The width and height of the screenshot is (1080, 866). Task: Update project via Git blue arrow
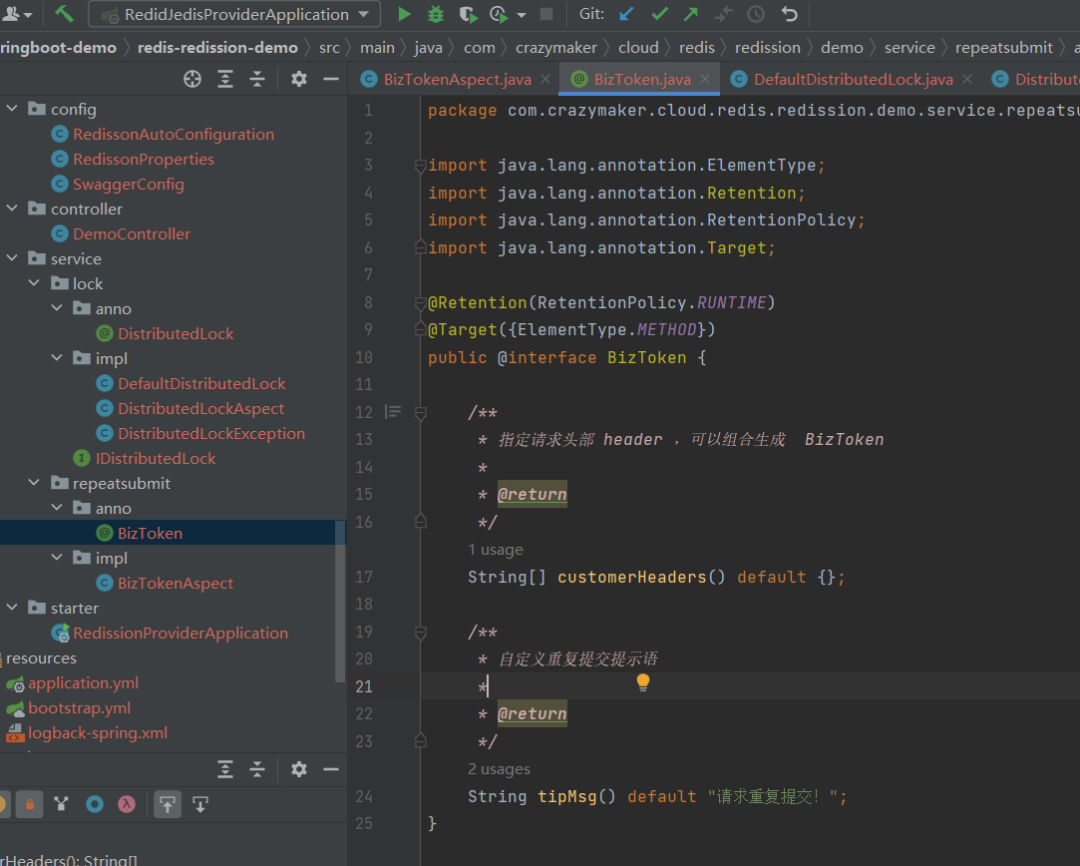pos(626,14)
